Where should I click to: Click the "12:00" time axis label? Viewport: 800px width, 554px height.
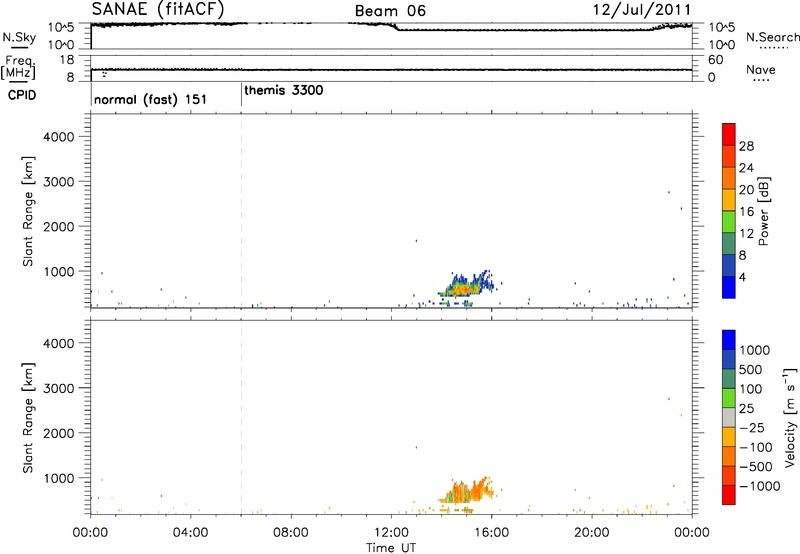[x=391, y=533]
